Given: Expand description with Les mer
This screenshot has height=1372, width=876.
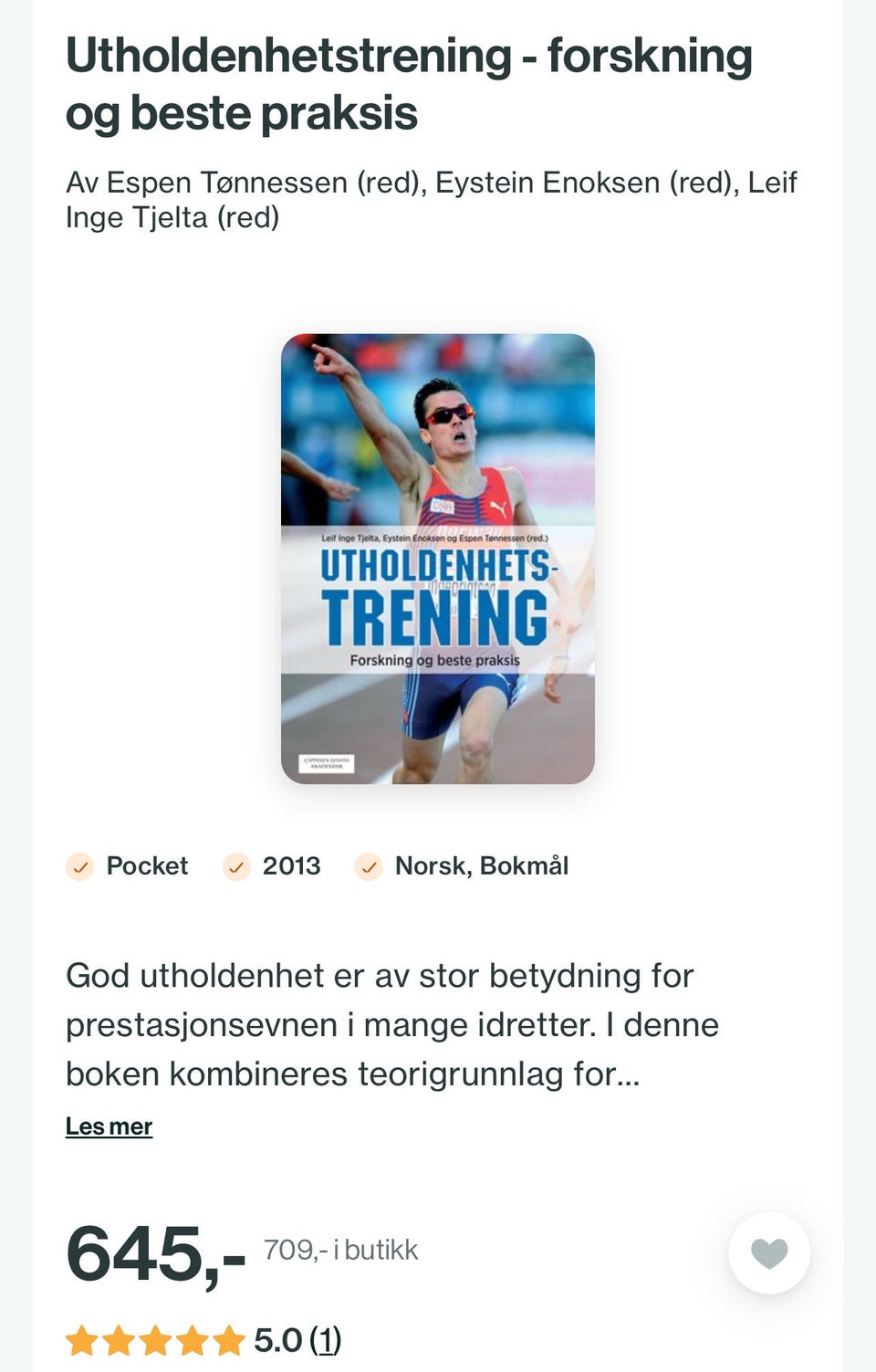Looking at the screenshot, I should [x=109, y=1126].
